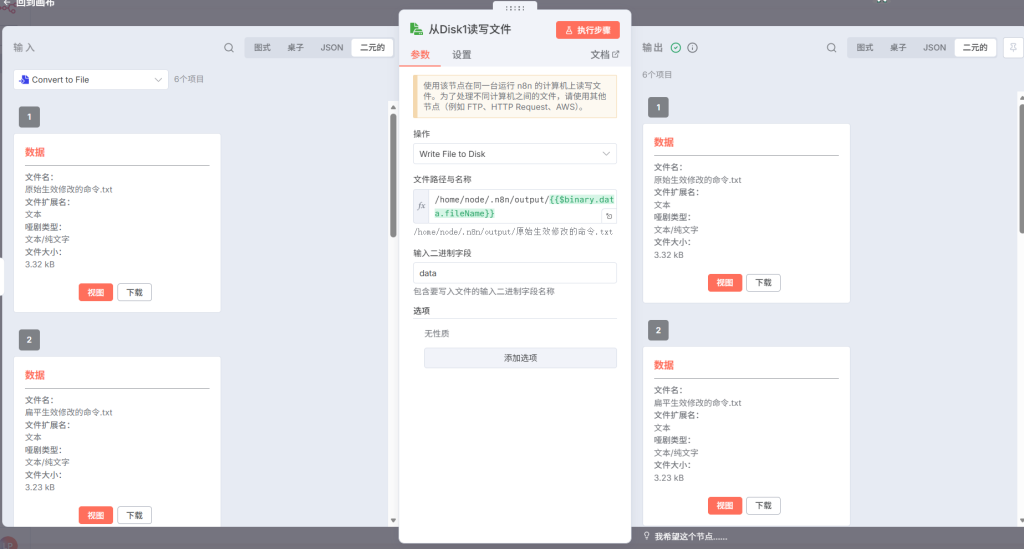1024x549 pixels.
Task: Open the 文档 documentation link
Action: click(604, 55)
